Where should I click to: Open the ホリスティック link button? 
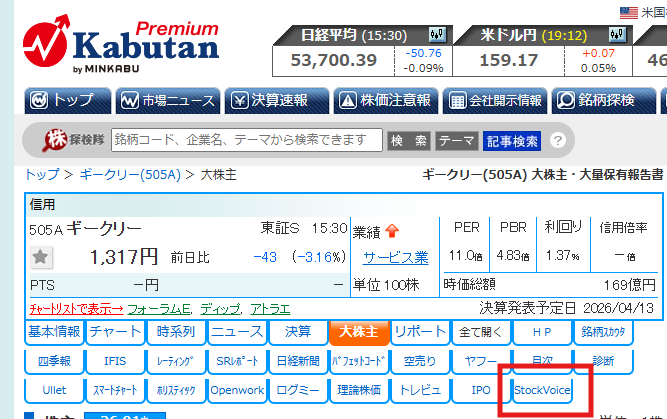pyautogui.click(x=176, y=390)
